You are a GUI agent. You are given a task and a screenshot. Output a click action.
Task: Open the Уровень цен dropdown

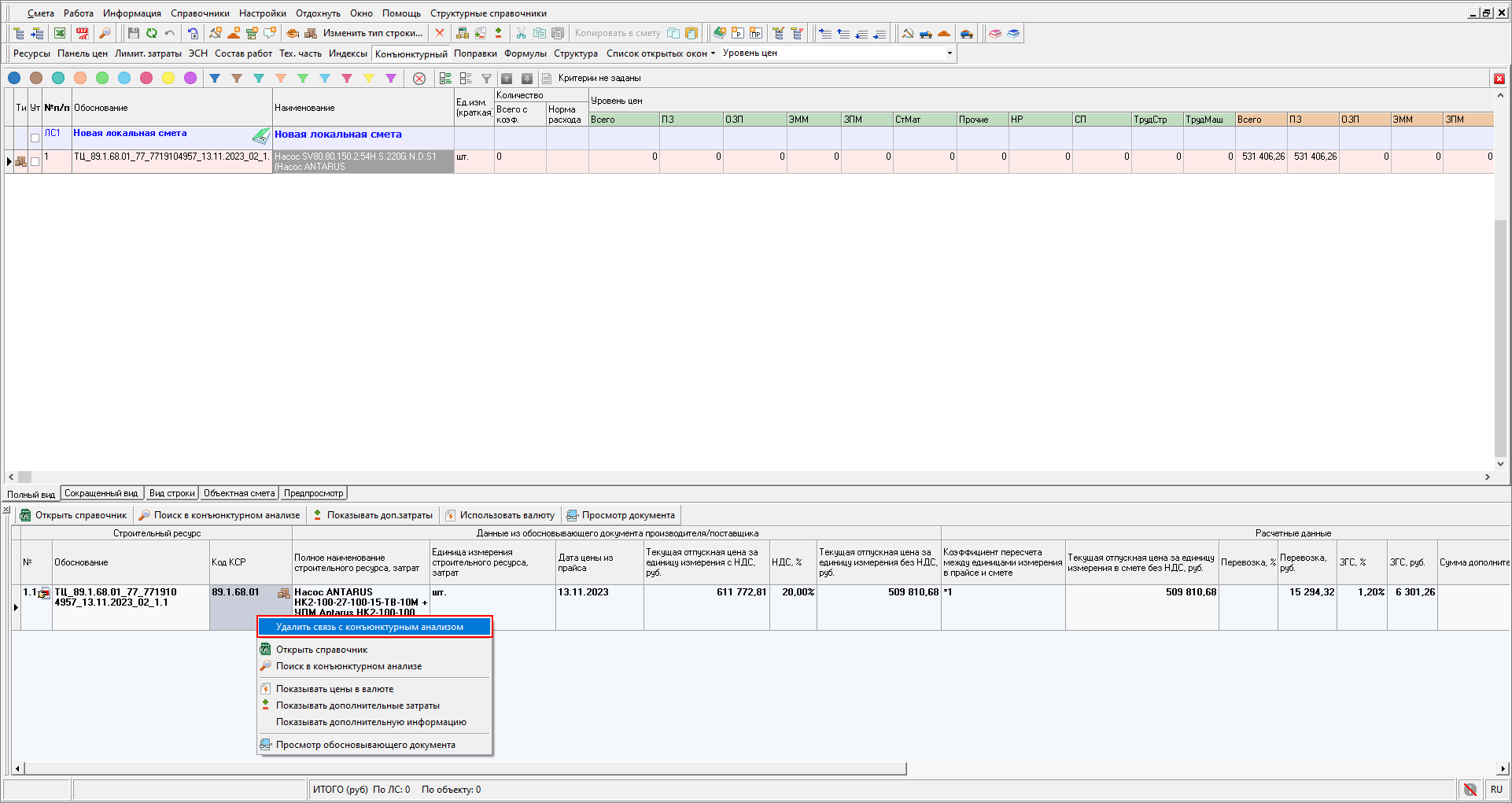point(950,53)
